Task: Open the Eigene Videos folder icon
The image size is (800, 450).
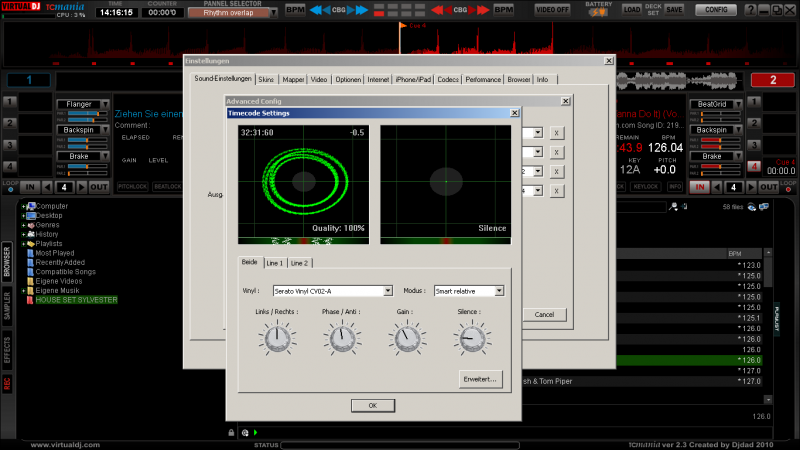Action: [31, 281]
